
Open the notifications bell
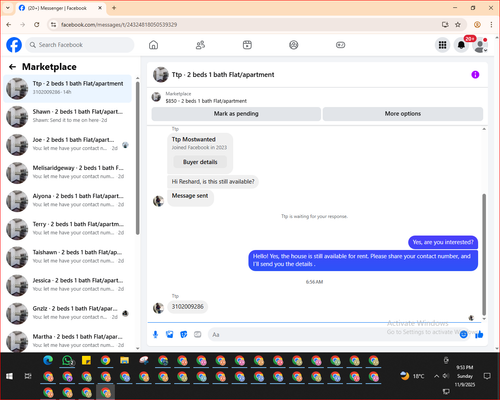tap(461, 45)
